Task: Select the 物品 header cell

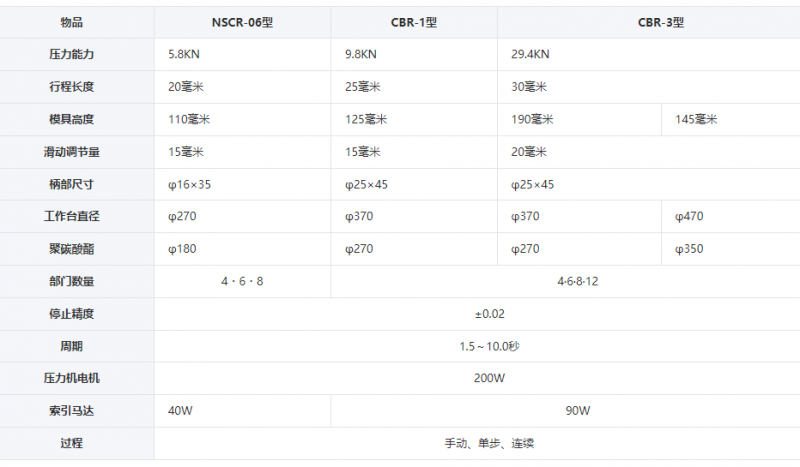Action: tap(71, 22)
